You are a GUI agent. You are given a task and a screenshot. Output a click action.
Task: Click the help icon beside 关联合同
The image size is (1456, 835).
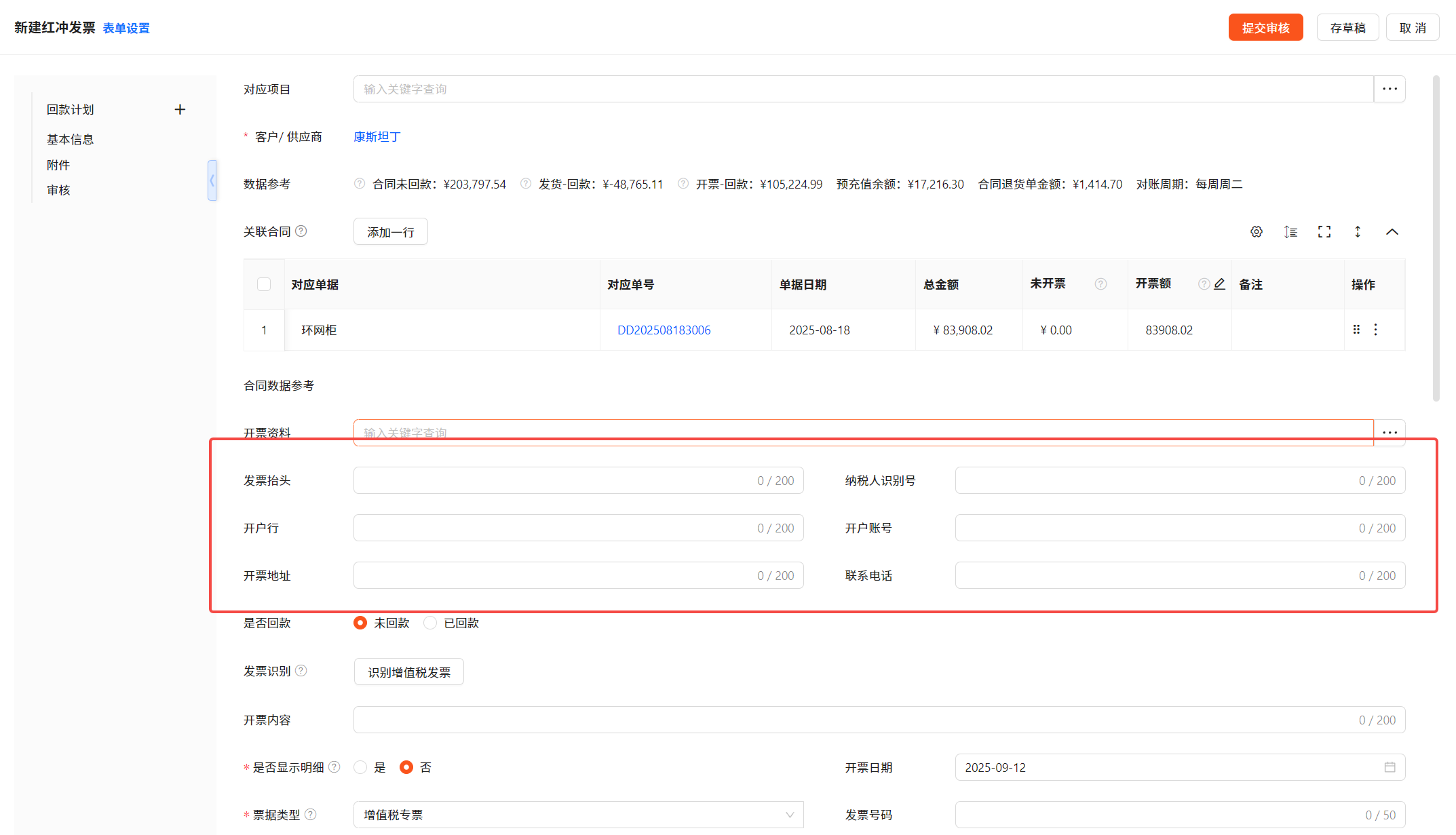tap(301, 231)
